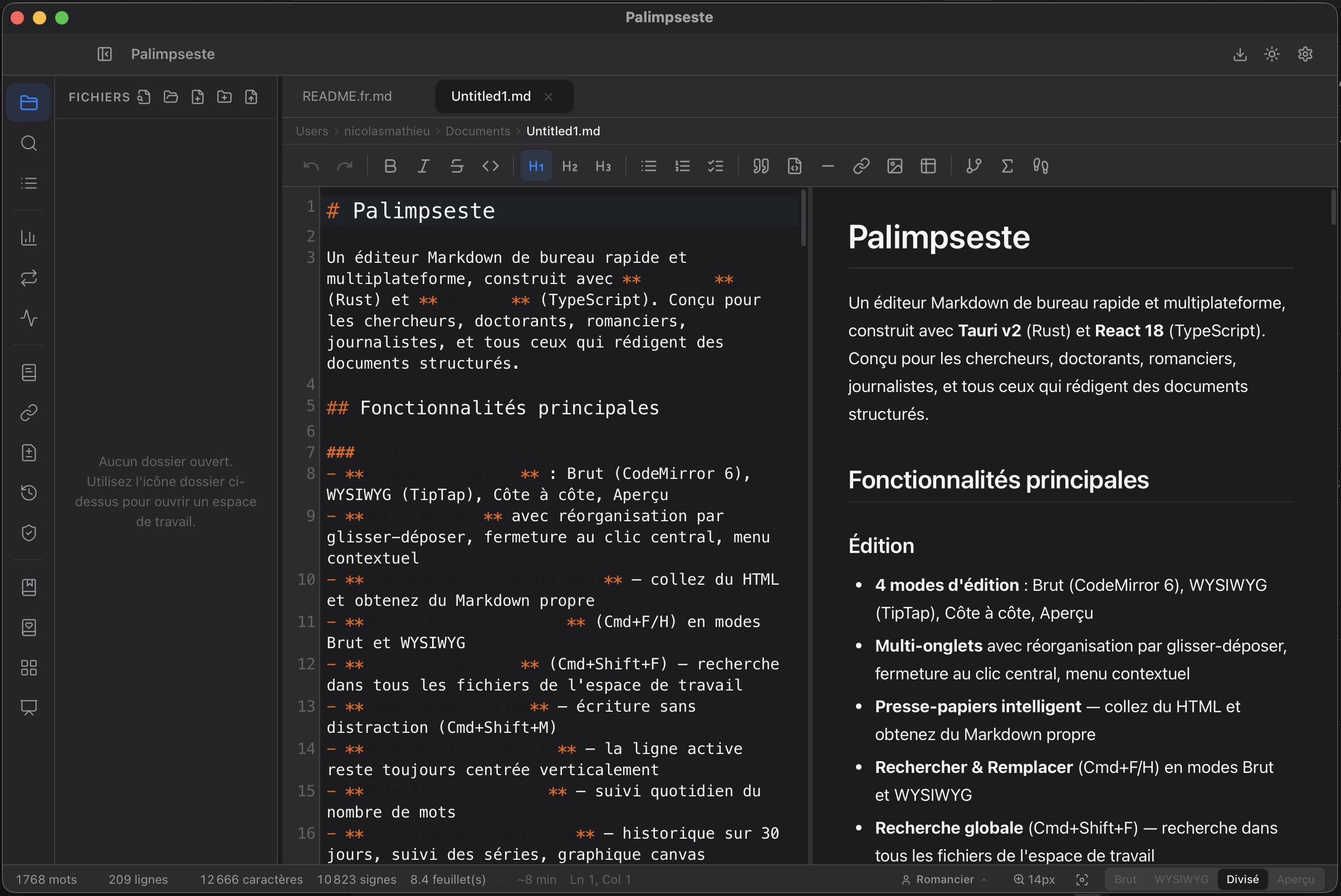Click the export download icon
This screenshot has height=896, width=1341.
click(1240, 54)
